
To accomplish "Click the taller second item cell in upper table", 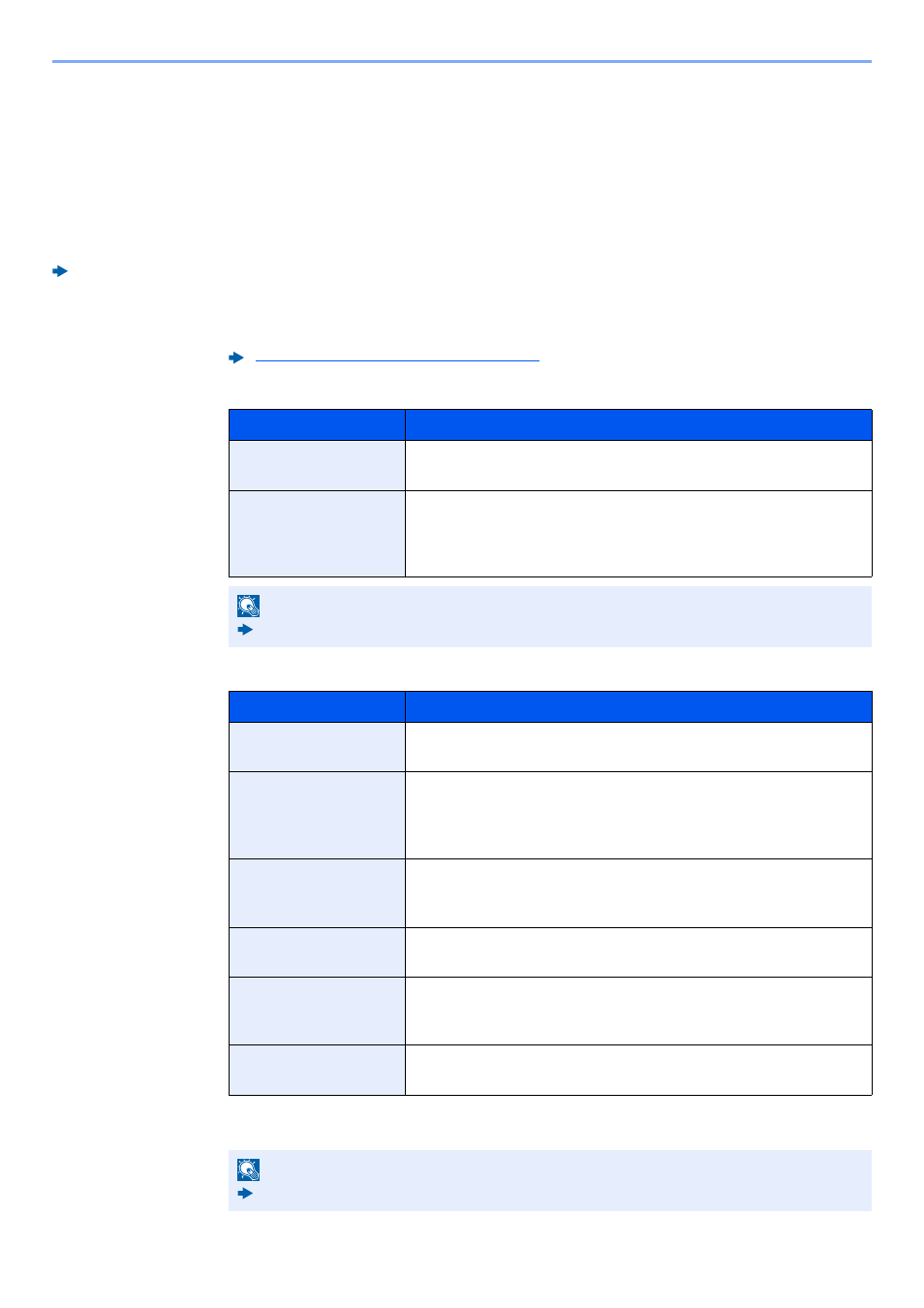I will (317, 534).
